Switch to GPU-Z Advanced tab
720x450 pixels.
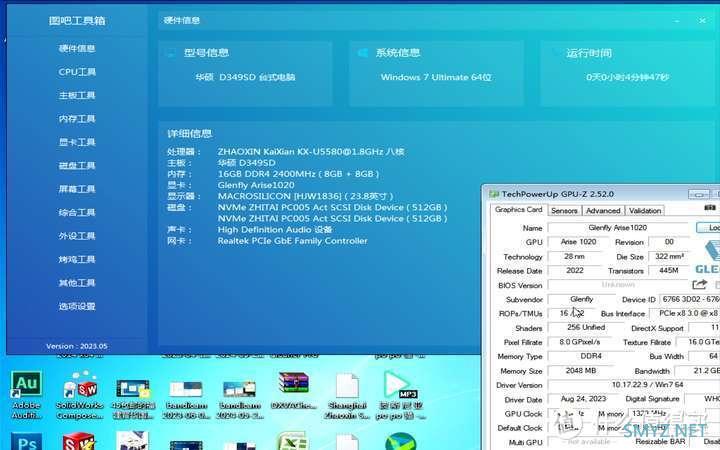point(603,210)
